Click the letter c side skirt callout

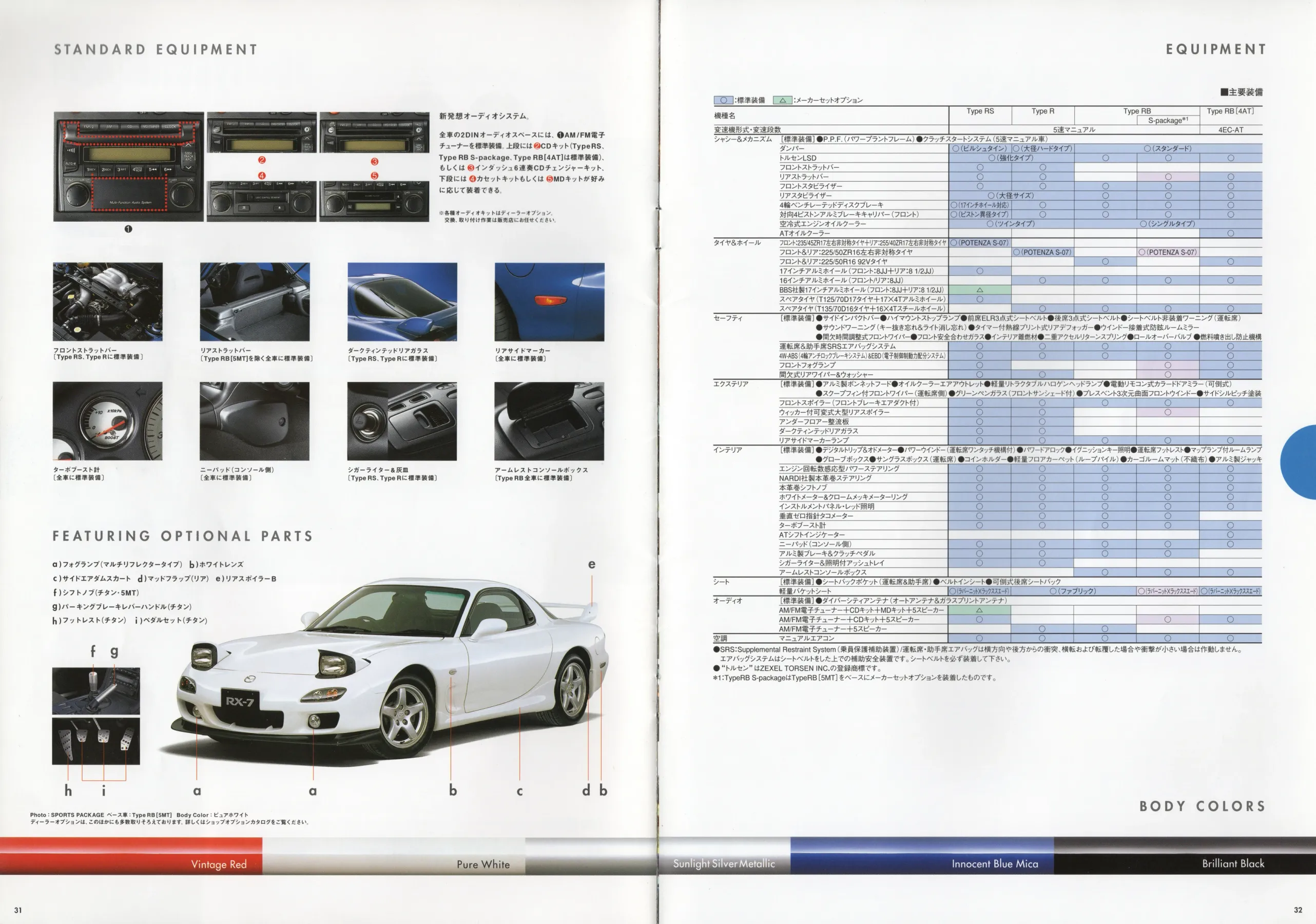(x=519, y=792)
